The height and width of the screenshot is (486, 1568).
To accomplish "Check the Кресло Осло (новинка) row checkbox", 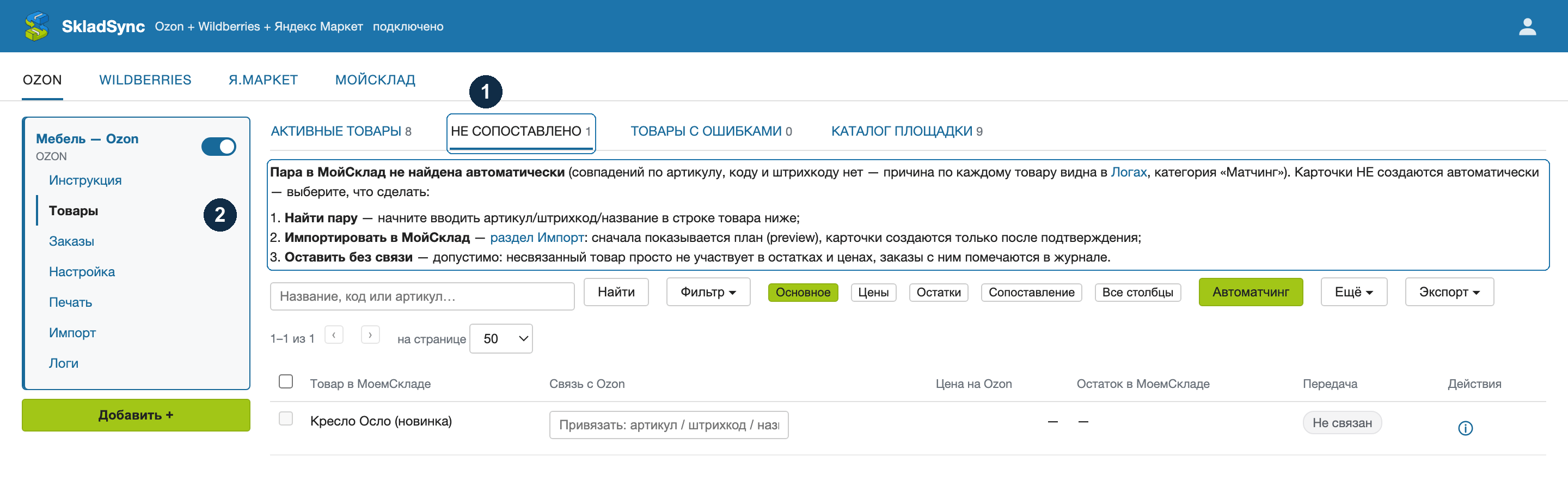I will 285,418.
